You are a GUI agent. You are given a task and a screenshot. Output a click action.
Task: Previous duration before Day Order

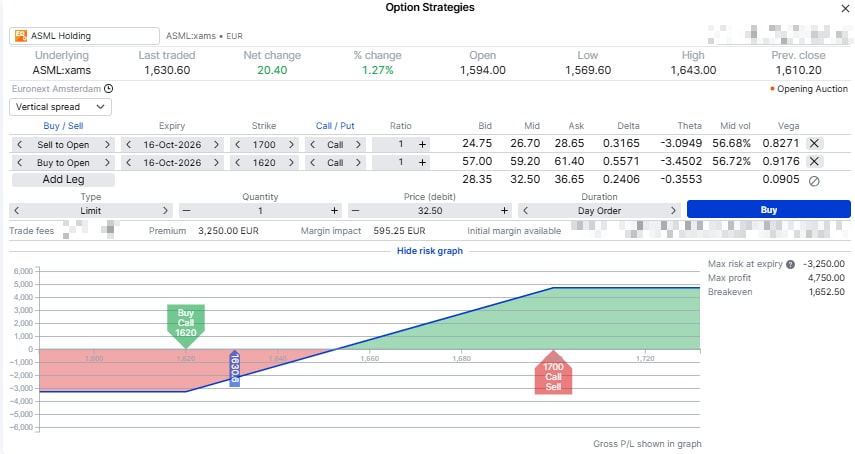tap(526, 210)
